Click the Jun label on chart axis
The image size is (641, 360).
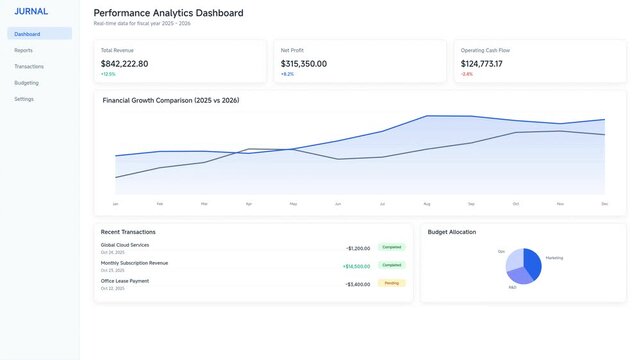tap(338, 203)
